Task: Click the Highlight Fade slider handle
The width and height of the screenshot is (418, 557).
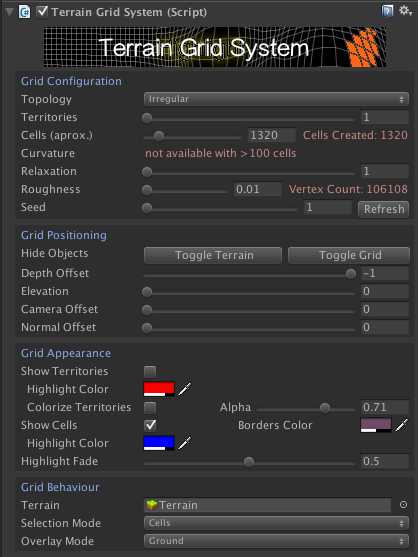Action: [249, 462]
